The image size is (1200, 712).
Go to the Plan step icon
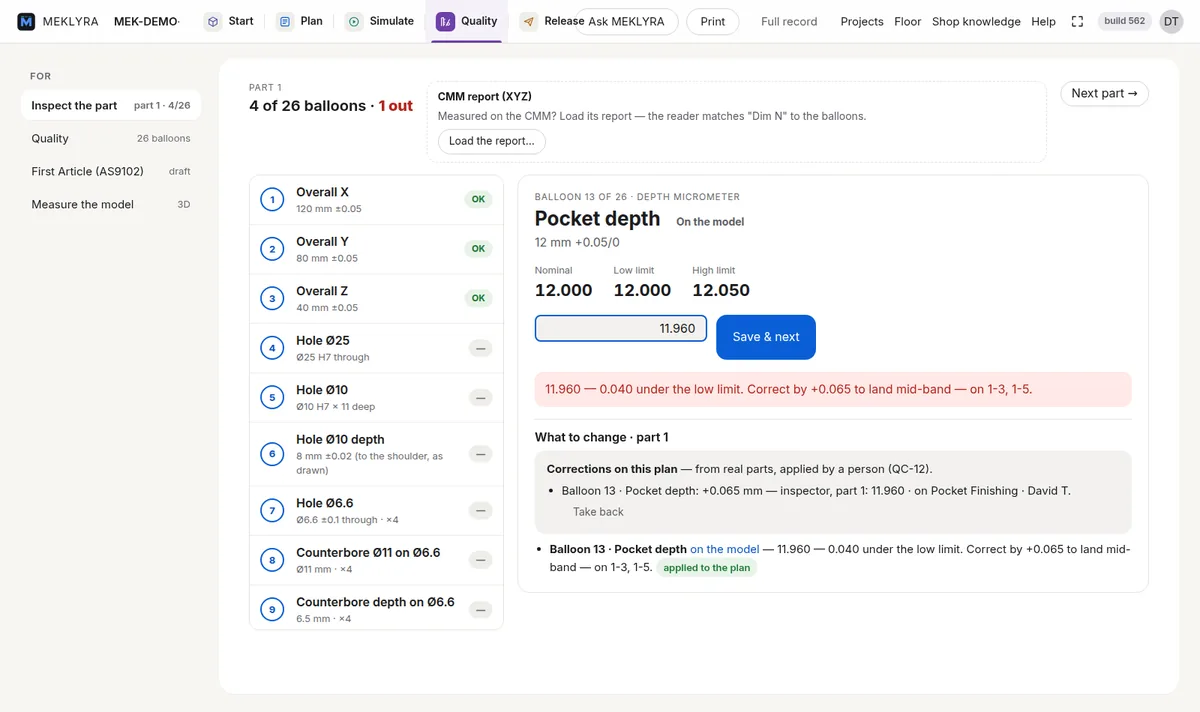[x=285, y=21]
